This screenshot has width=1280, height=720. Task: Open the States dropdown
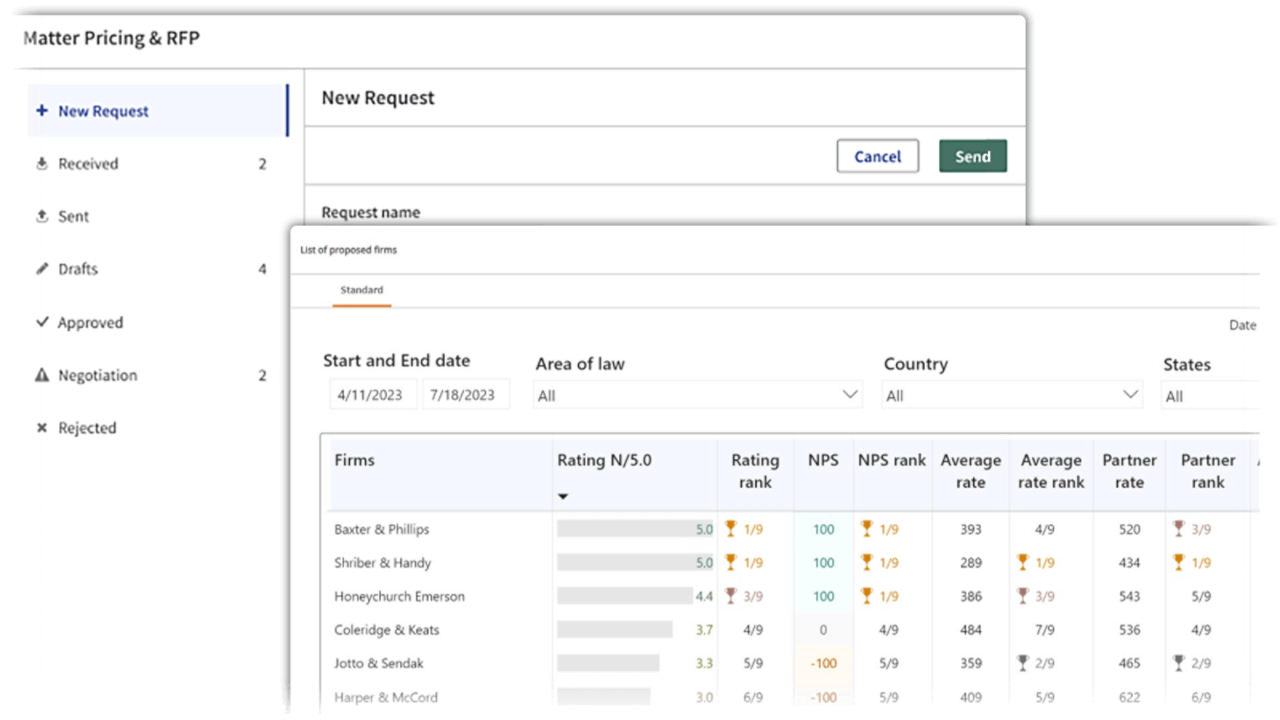click(1210, 396)
